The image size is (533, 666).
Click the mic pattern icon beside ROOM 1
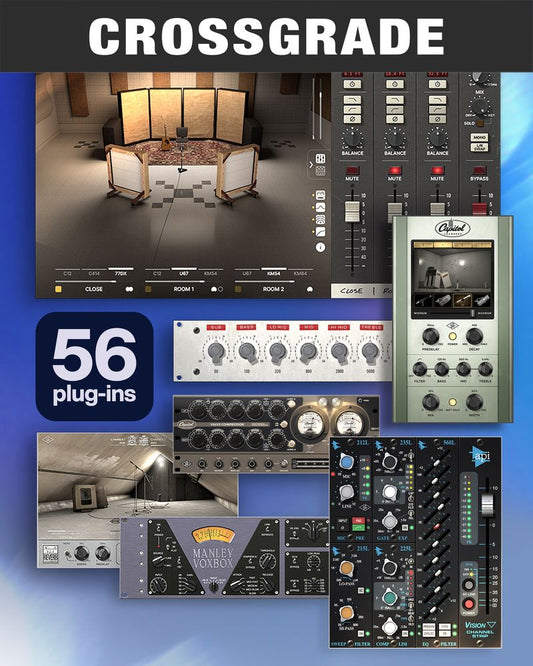217,289
